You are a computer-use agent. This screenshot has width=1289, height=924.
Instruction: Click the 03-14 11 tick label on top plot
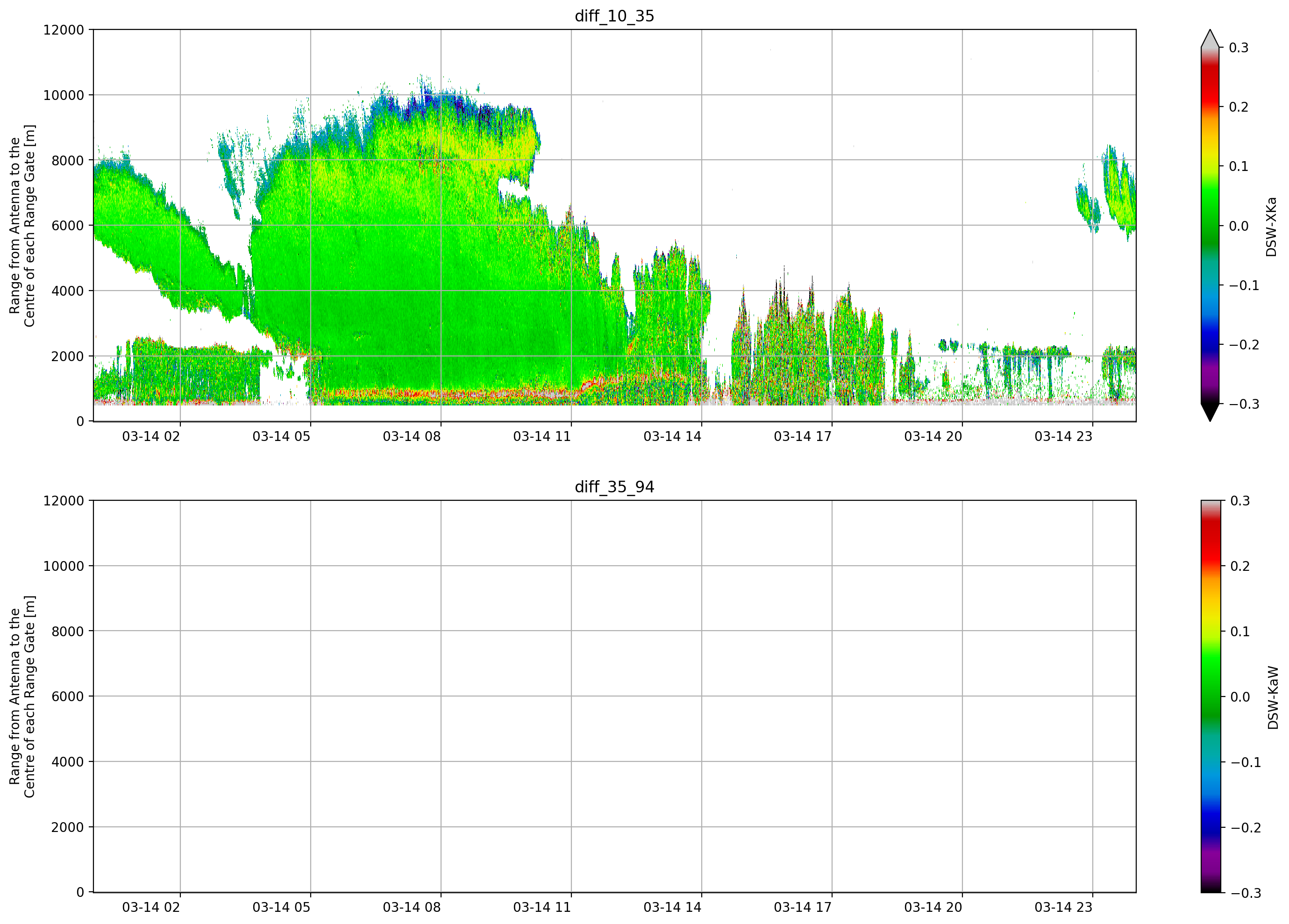pyautogui.click(x=541, y=436)
